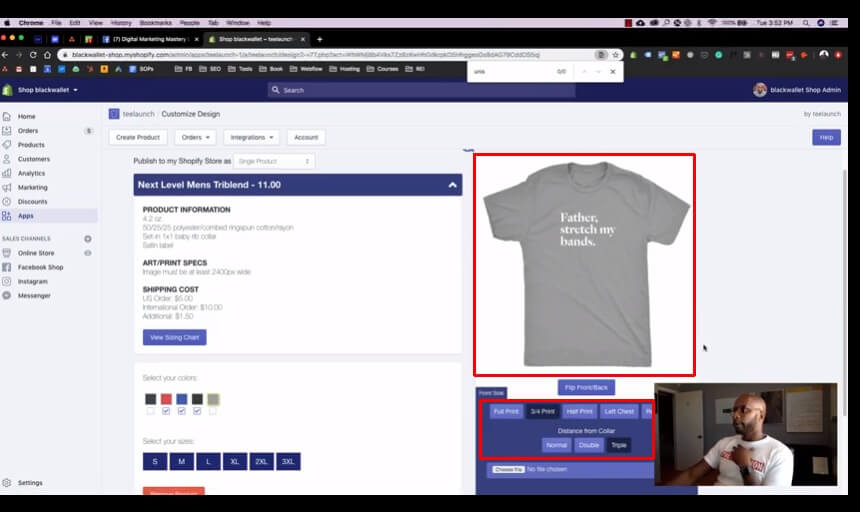Open browser home page button
This screenshot has width=860, height=512.
(x=47, y=55)
